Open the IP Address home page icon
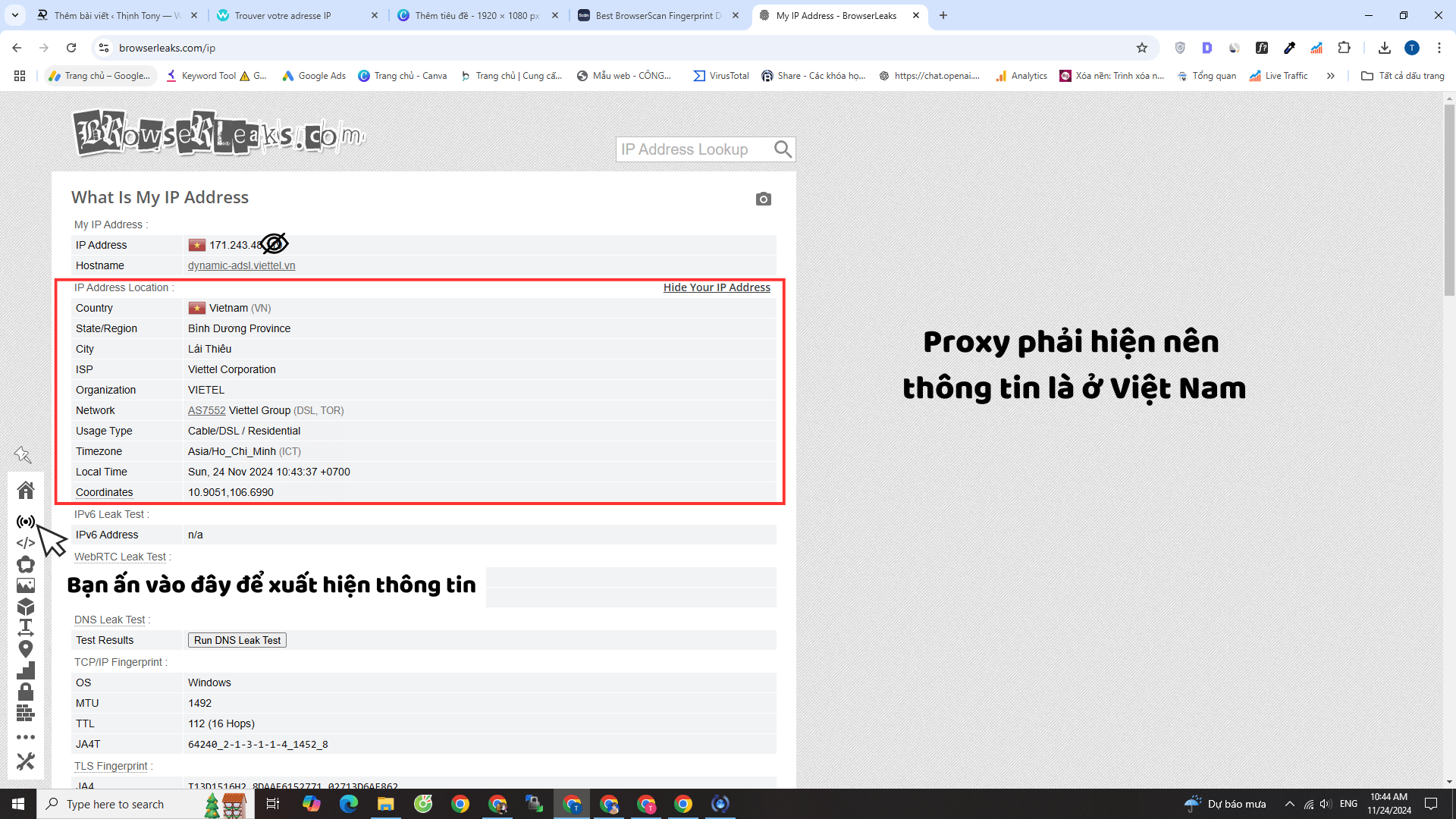The width and height of the screenshot is (1456, 819). pos(26,490)
